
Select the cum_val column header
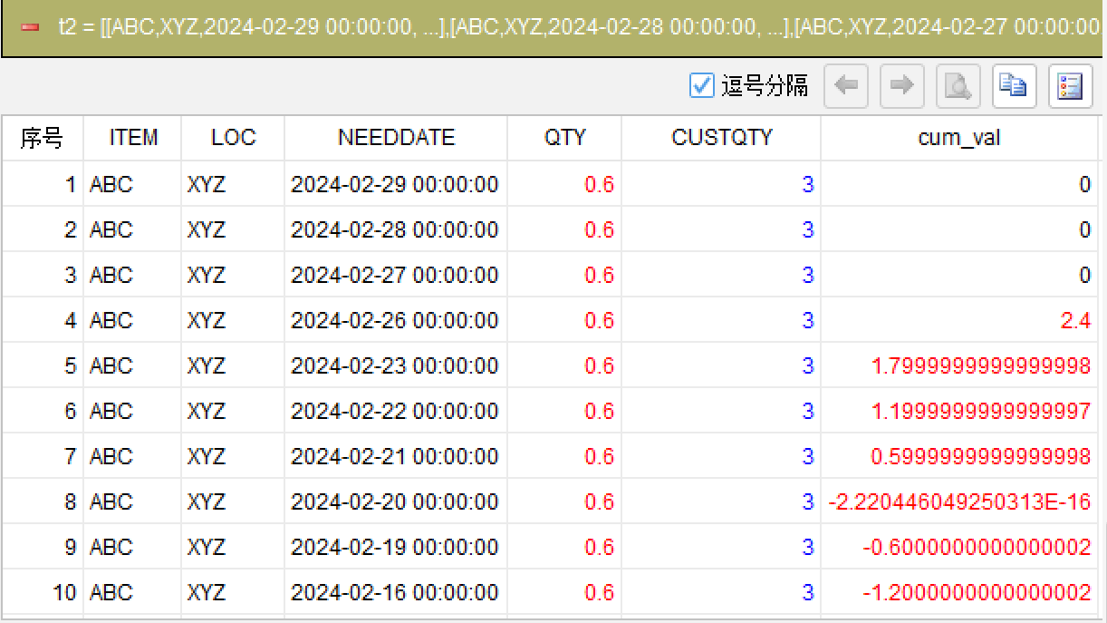pos(959,138)
